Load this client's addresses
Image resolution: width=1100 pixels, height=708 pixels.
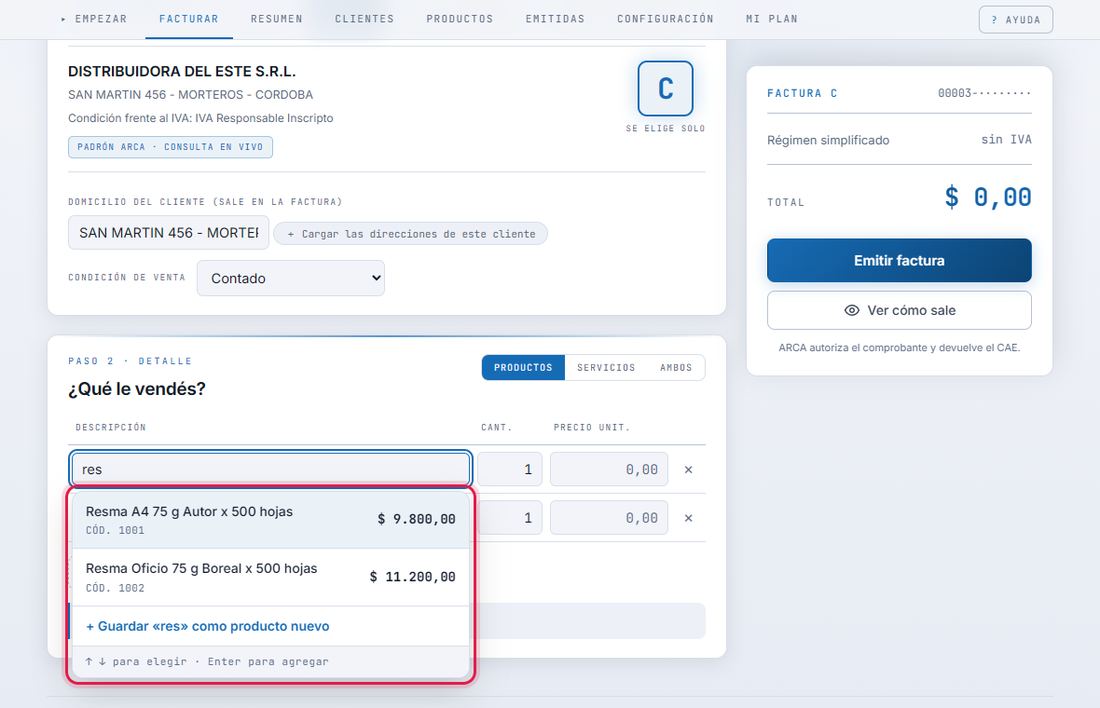pos(410,234)
